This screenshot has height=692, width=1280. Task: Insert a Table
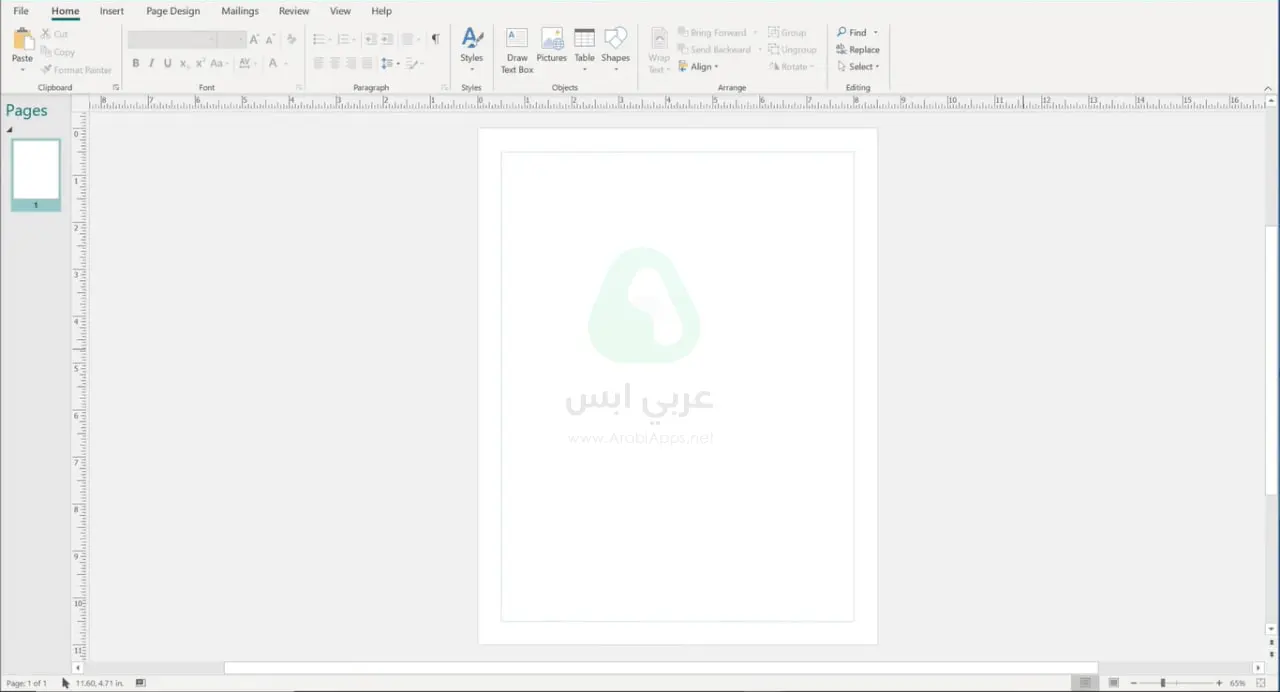(584, 47)
